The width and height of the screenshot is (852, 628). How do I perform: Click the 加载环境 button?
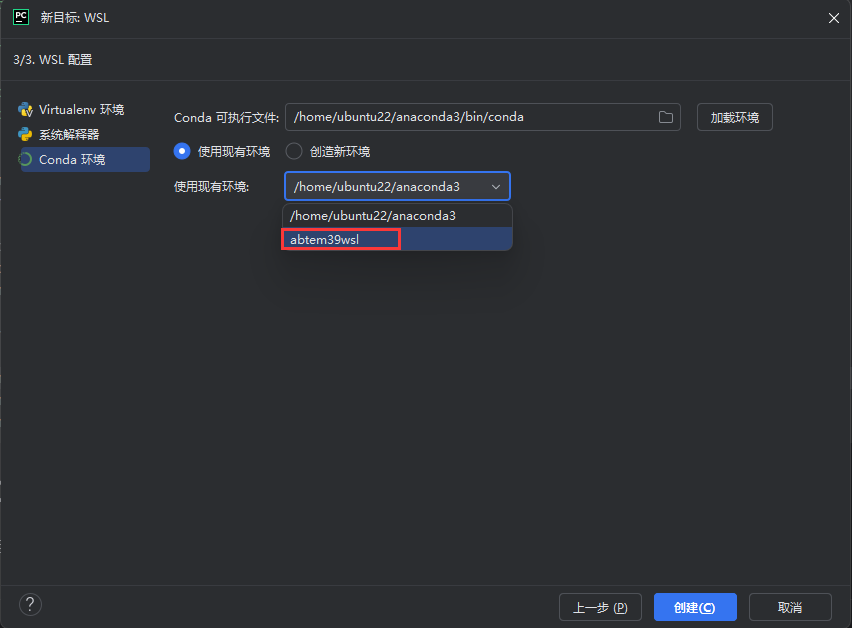click(735, 117)
